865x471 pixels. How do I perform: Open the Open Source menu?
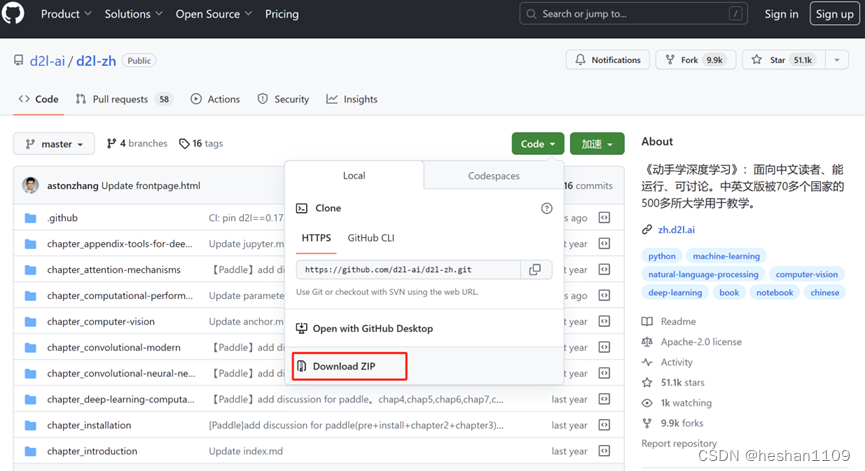coord(213,14)
